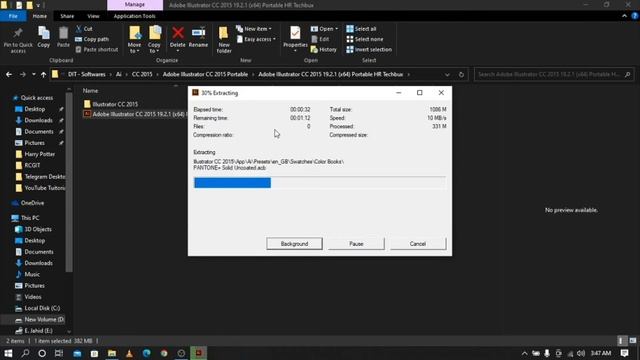Open File Explorer from the taskbar

click(111, 353)
